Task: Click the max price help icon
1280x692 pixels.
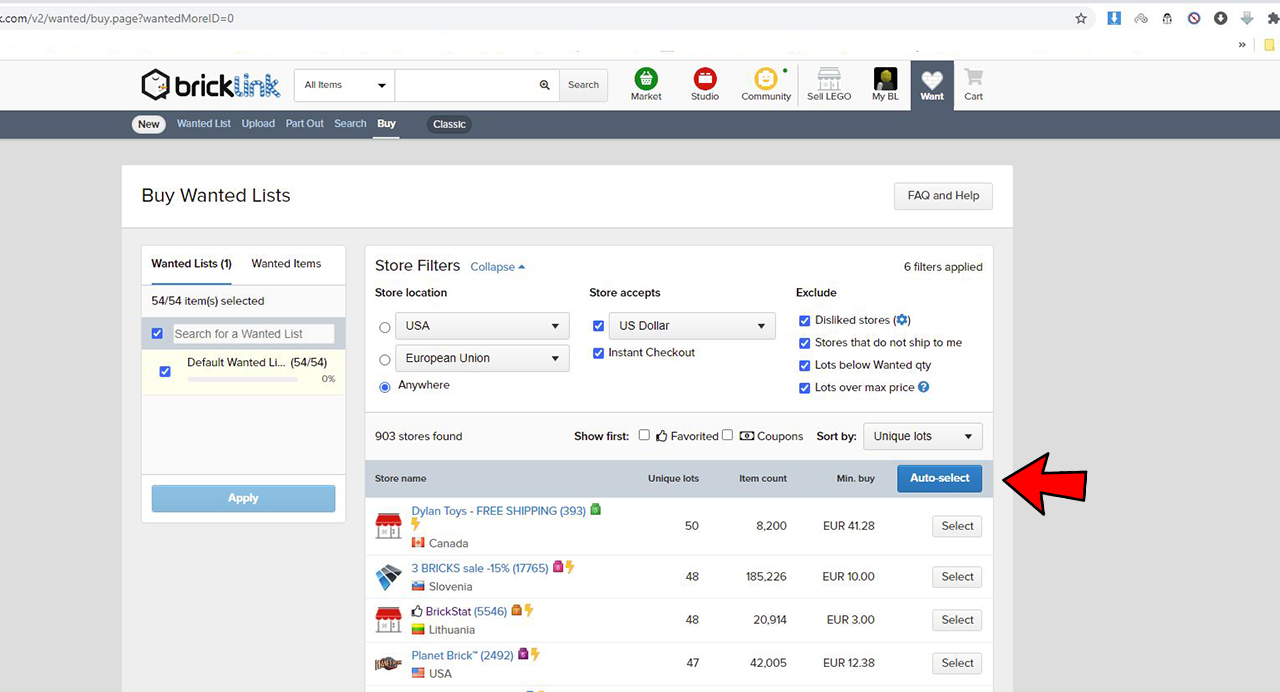Action: pos(924,387)
